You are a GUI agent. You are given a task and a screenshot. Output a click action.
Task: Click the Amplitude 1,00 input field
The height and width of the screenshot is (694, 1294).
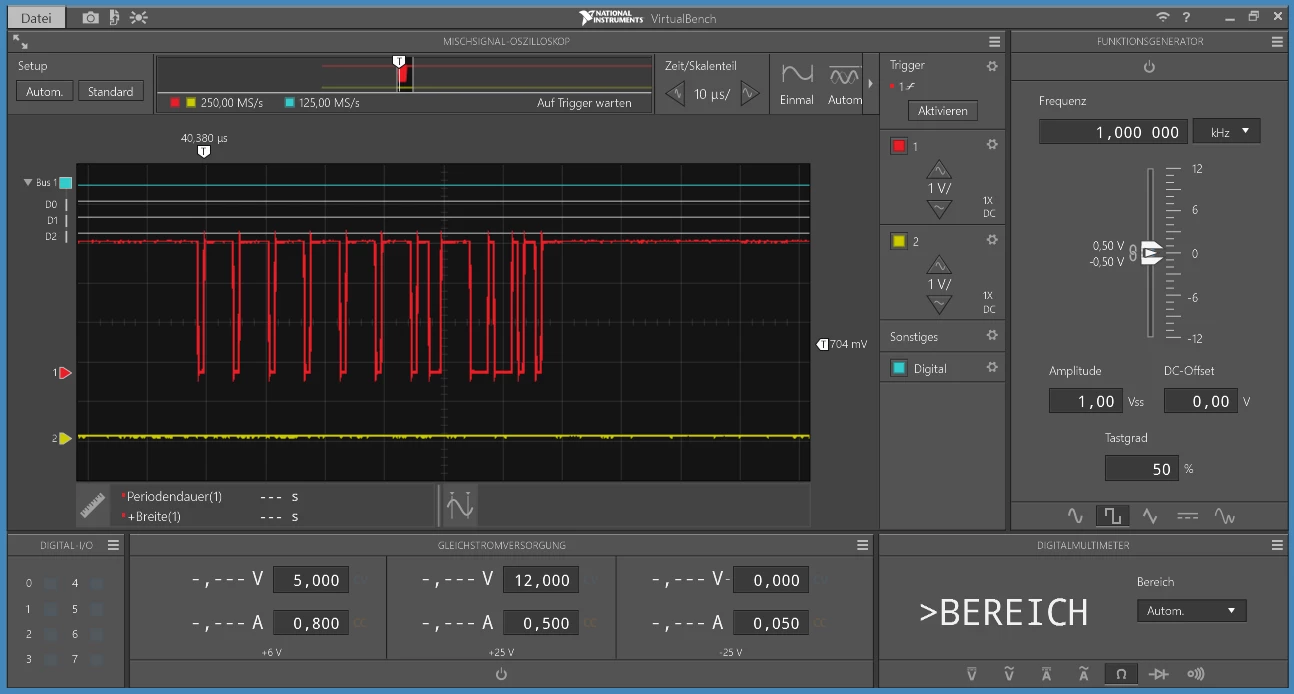(x=1086, y=401)
